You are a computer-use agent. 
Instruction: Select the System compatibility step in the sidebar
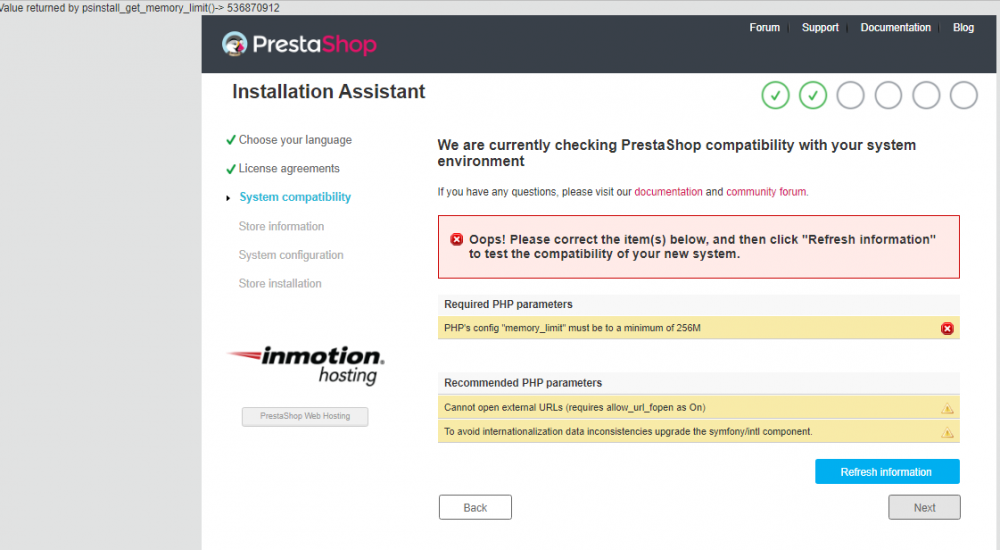coord(295,197)
